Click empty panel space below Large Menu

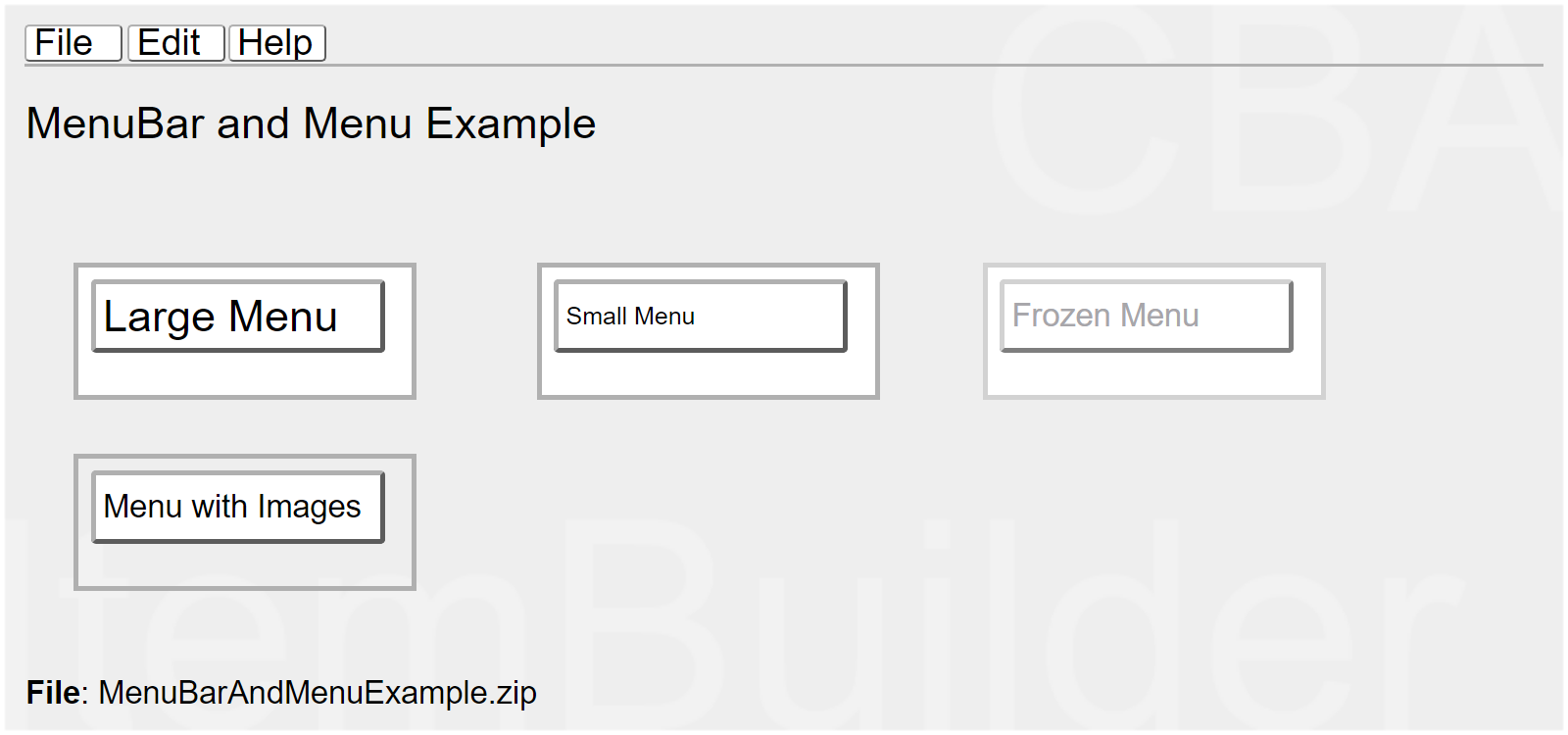245,374
